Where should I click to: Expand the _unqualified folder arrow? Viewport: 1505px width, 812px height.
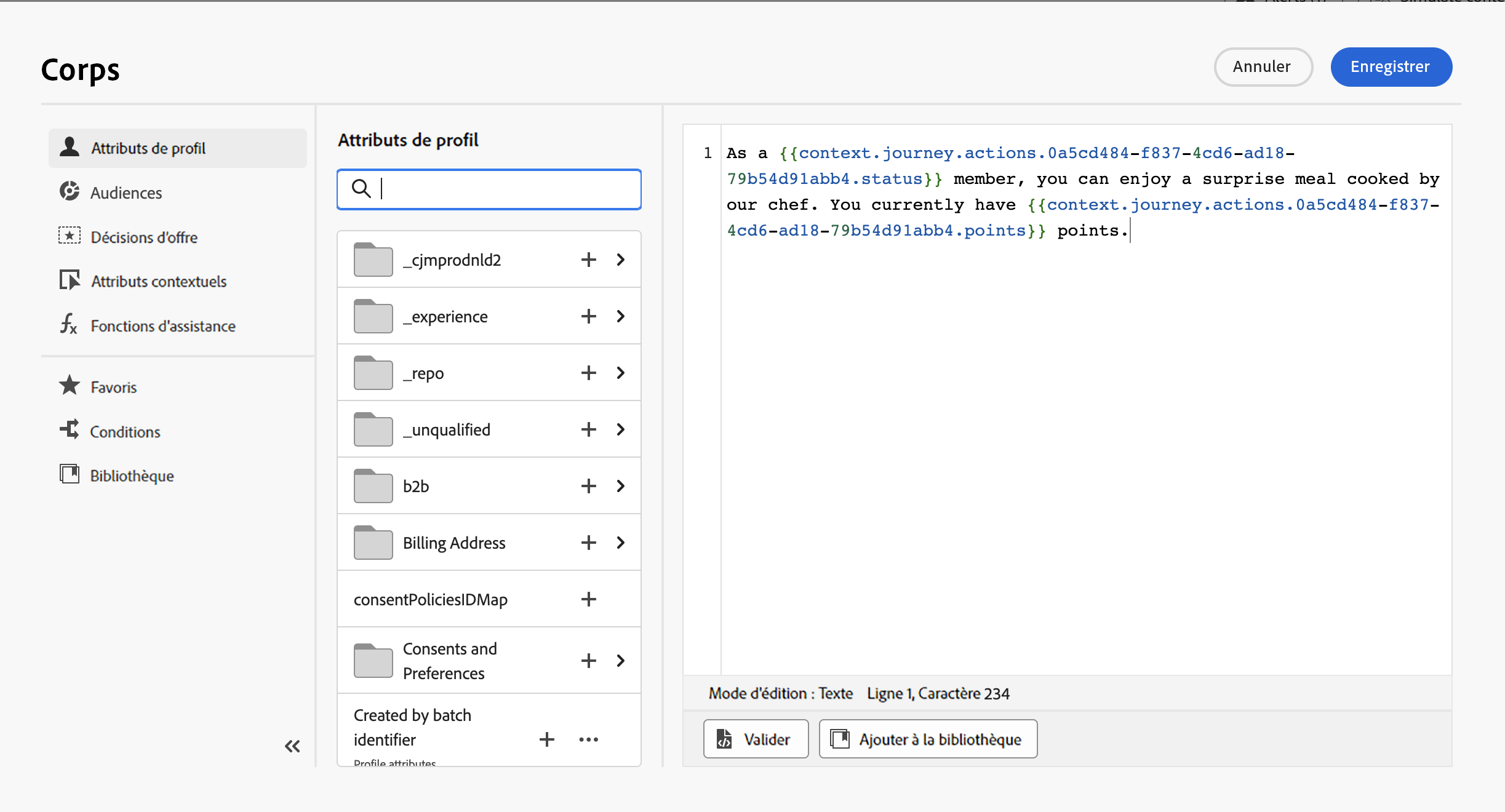point(620,429)
